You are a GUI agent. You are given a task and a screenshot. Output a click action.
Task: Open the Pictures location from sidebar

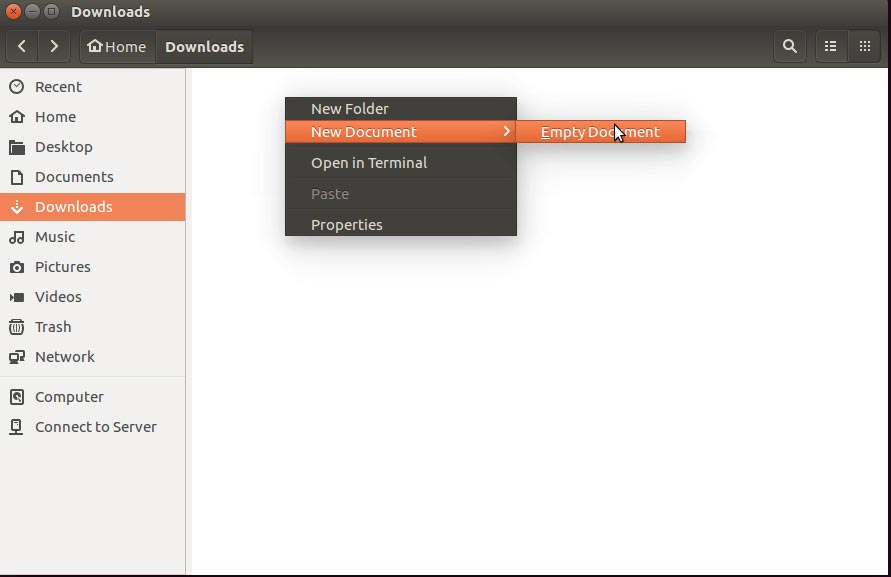(x=66, y=267)
